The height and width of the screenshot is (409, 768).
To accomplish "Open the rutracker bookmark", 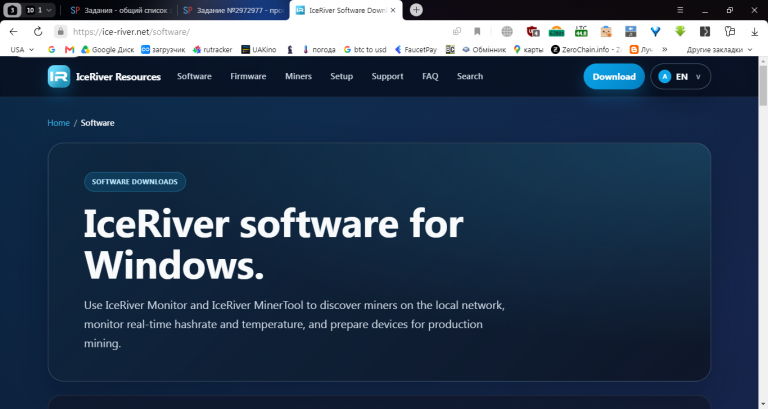I will tap(213, 49).
